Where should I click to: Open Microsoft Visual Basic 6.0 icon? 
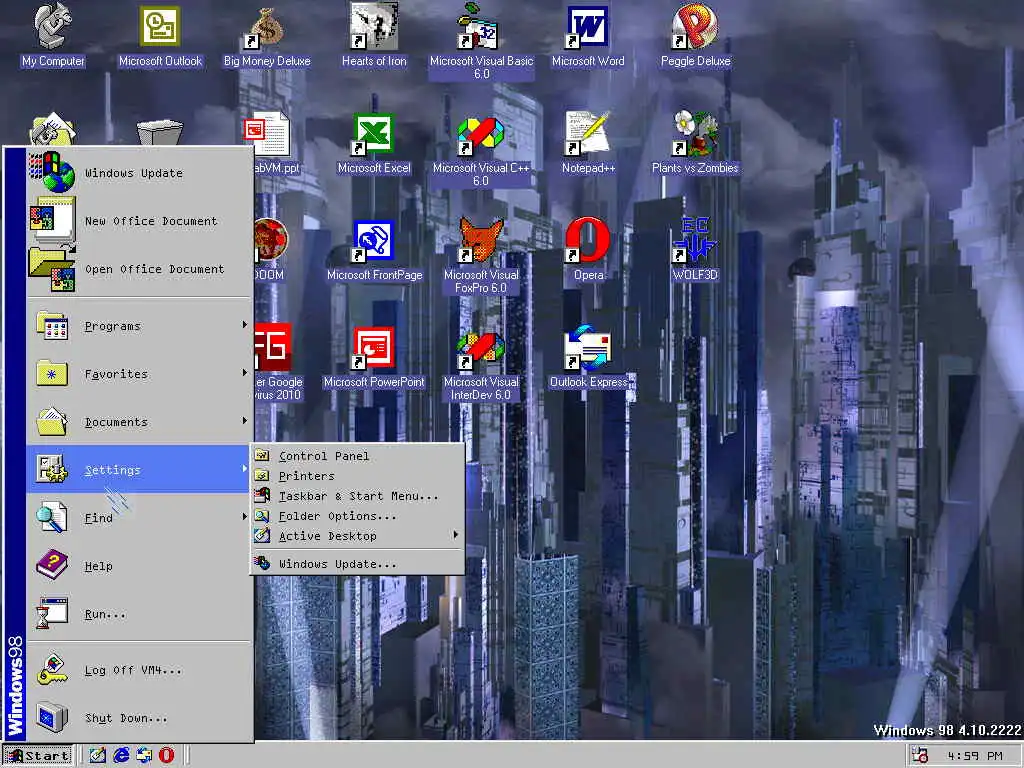coord(481,40)
